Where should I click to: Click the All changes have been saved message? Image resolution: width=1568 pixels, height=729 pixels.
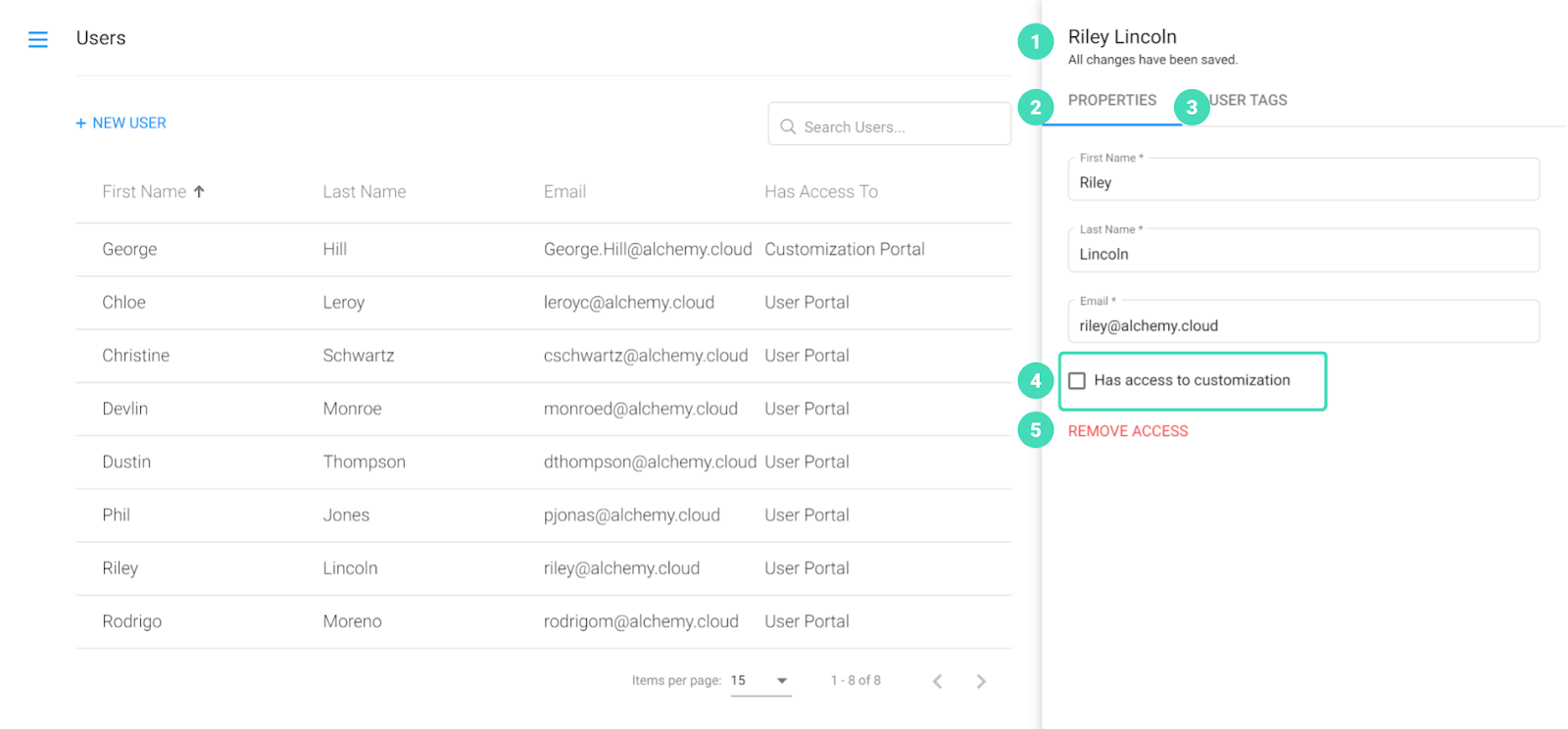(1152, 60)
